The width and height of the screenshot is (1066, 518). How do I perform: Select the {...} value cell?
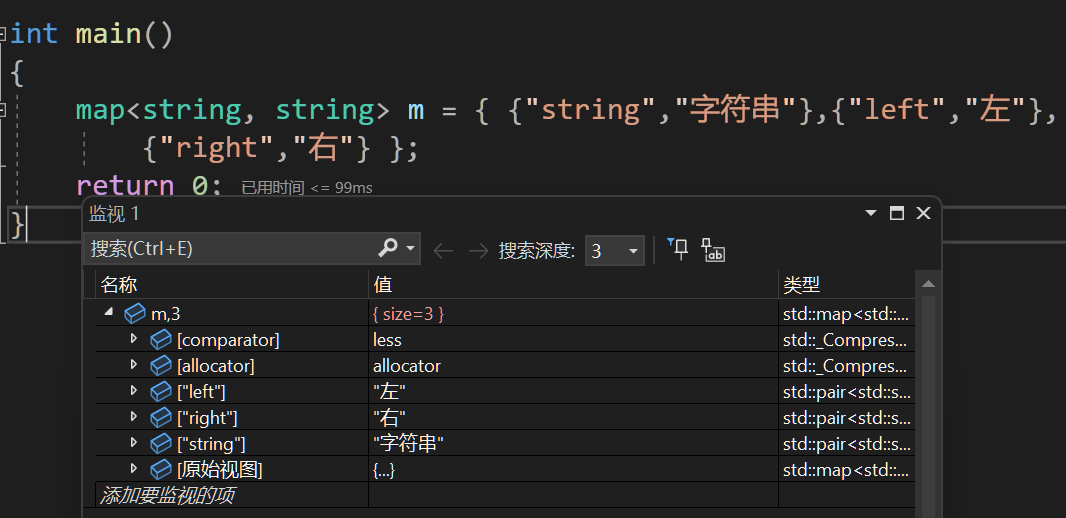383,470
